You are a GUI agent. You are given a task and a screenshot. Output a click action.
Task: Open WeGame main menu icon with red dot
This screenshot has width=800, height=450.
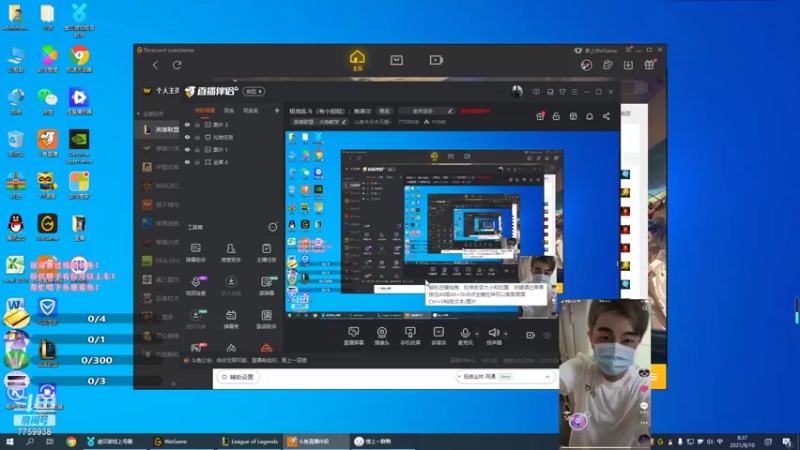(629, 50)
